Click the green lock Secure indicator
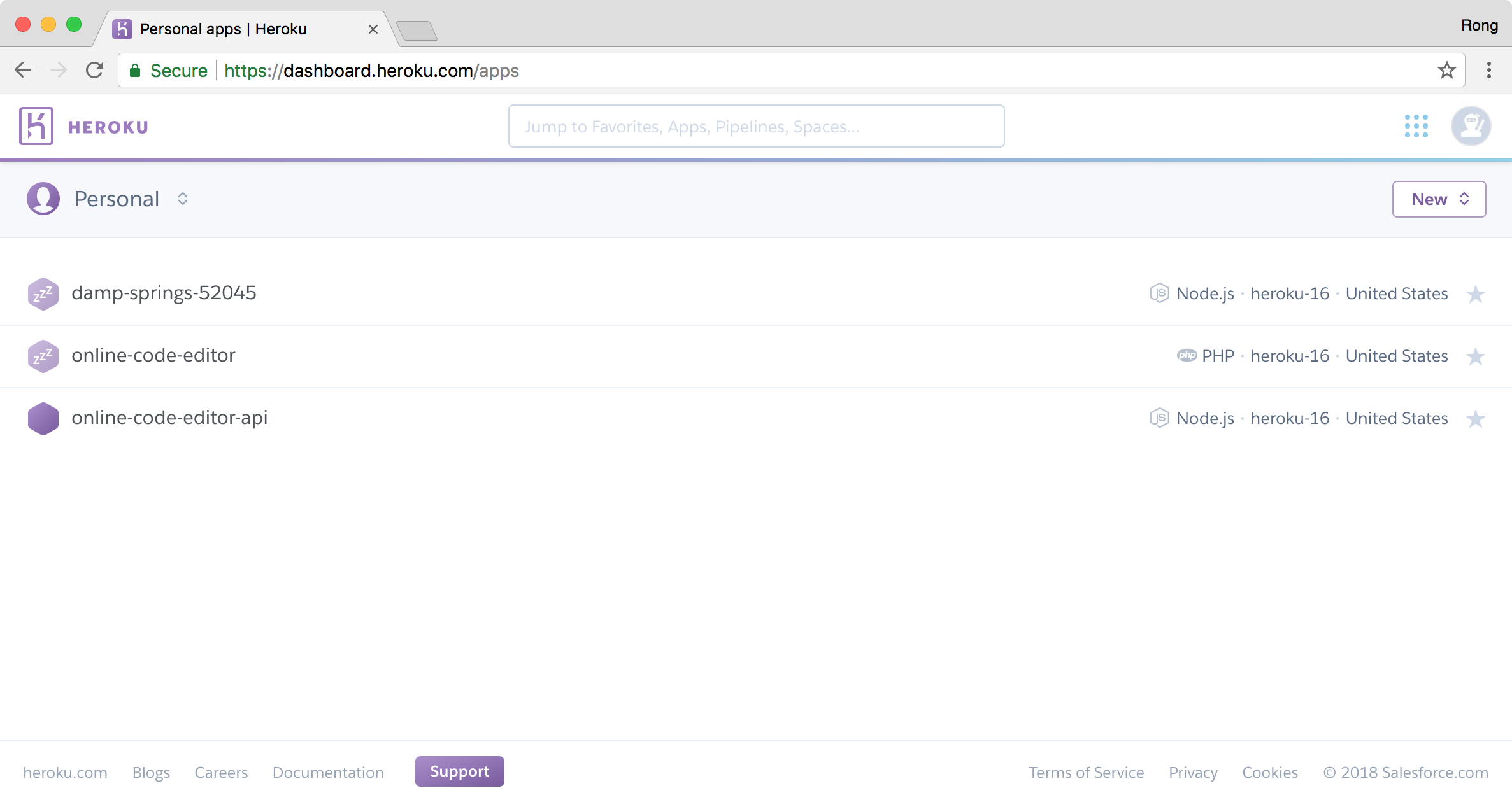Viewport: 1512px width, 802px height. [168, 71]
